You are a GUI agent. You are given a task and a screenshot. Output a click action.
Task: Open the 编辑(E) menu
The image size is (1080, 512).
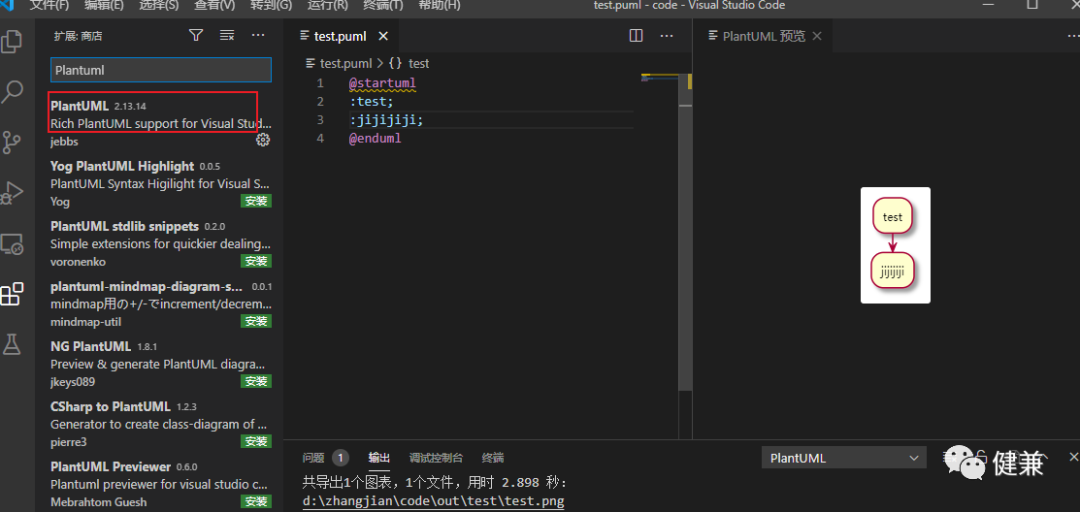104,6
